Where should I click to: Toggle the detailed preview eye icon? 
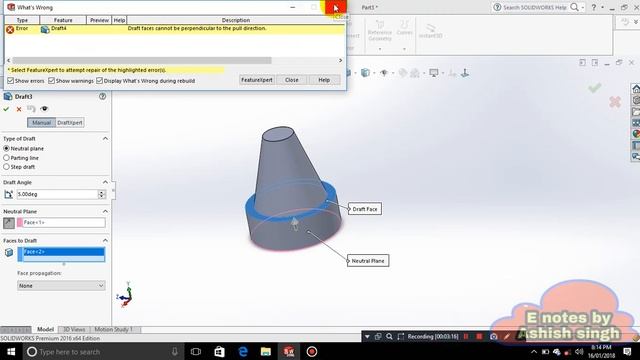(44, 109)
